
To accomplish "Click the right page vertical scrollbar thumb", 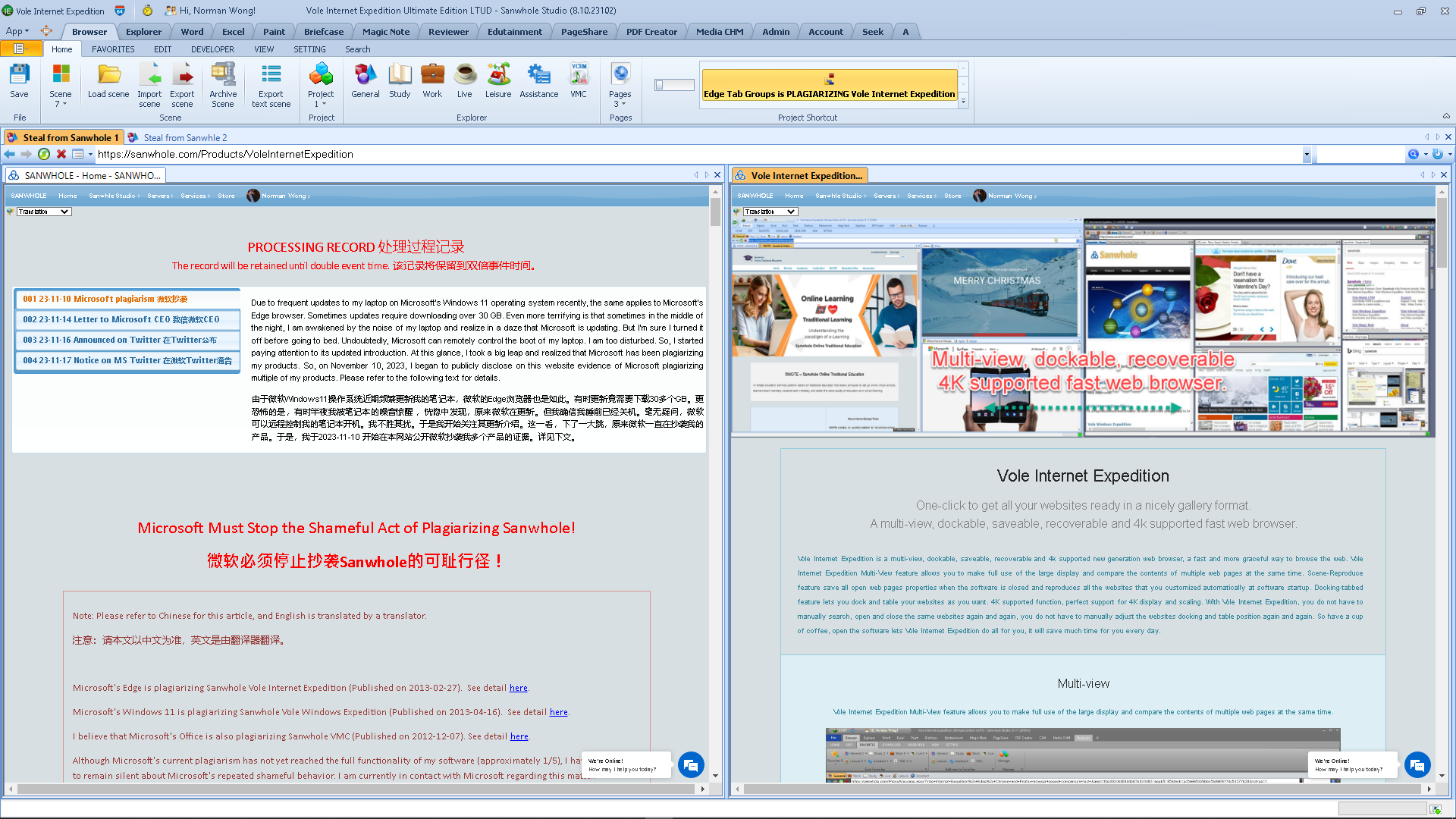I will [x=1442, y=234].
